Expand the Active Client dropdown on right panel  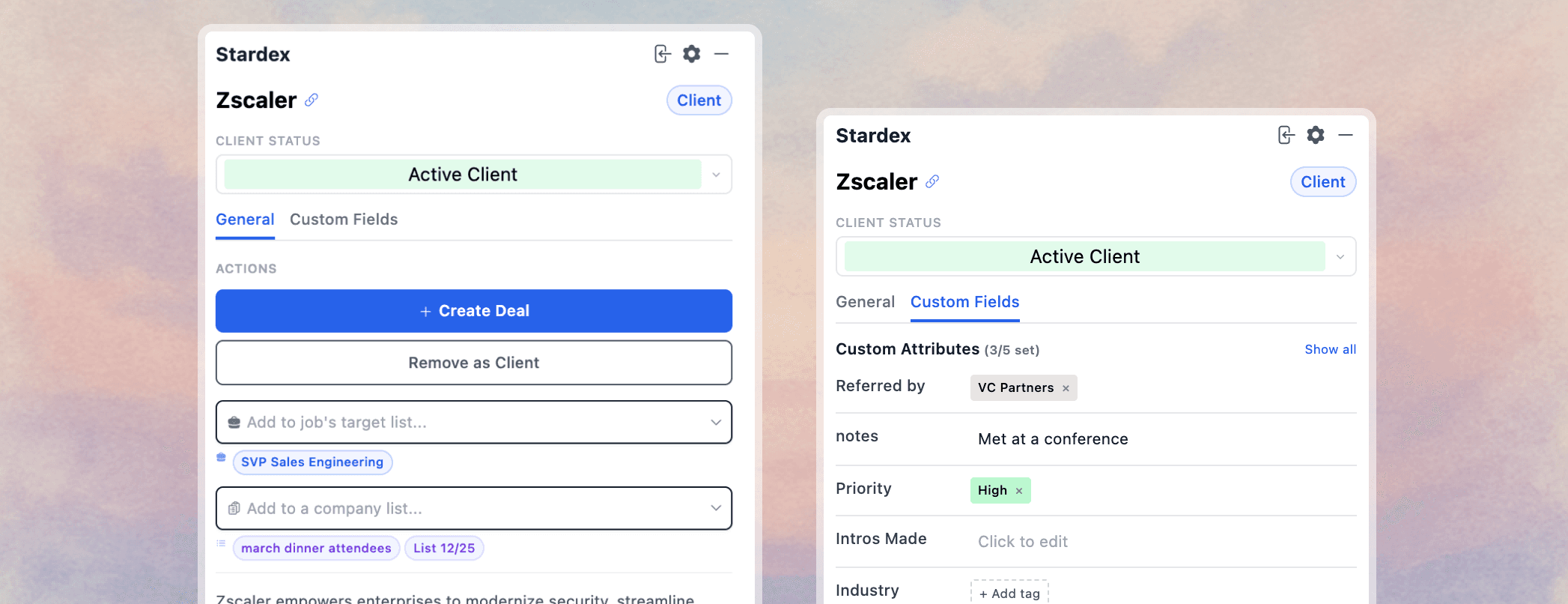click(x=1341, y=256)
